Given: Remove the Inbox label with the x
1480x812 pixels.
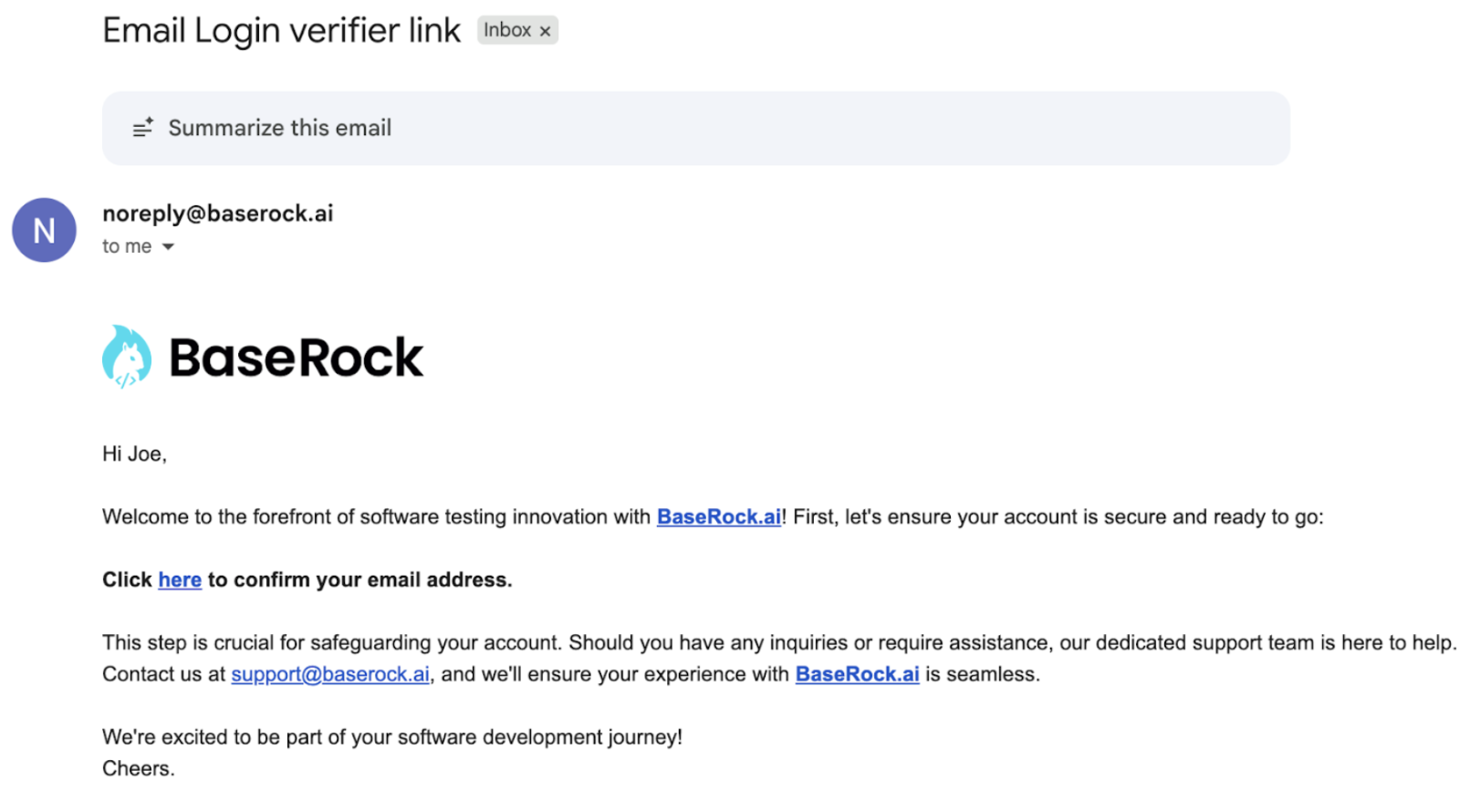Looking at the screenshot, I should point(545,31).
